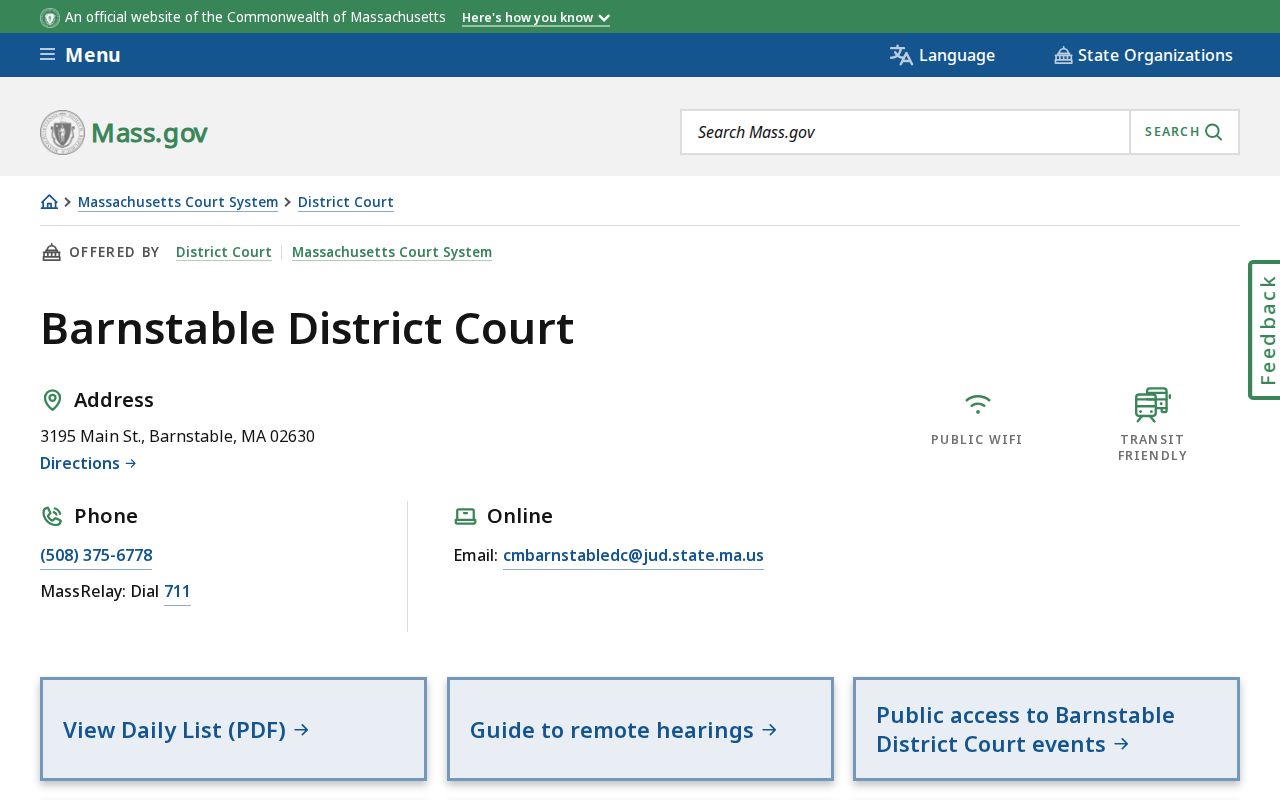Screen dimensions: 1280x800
Task: Open the Language menu
Action: tap(942, 55)
